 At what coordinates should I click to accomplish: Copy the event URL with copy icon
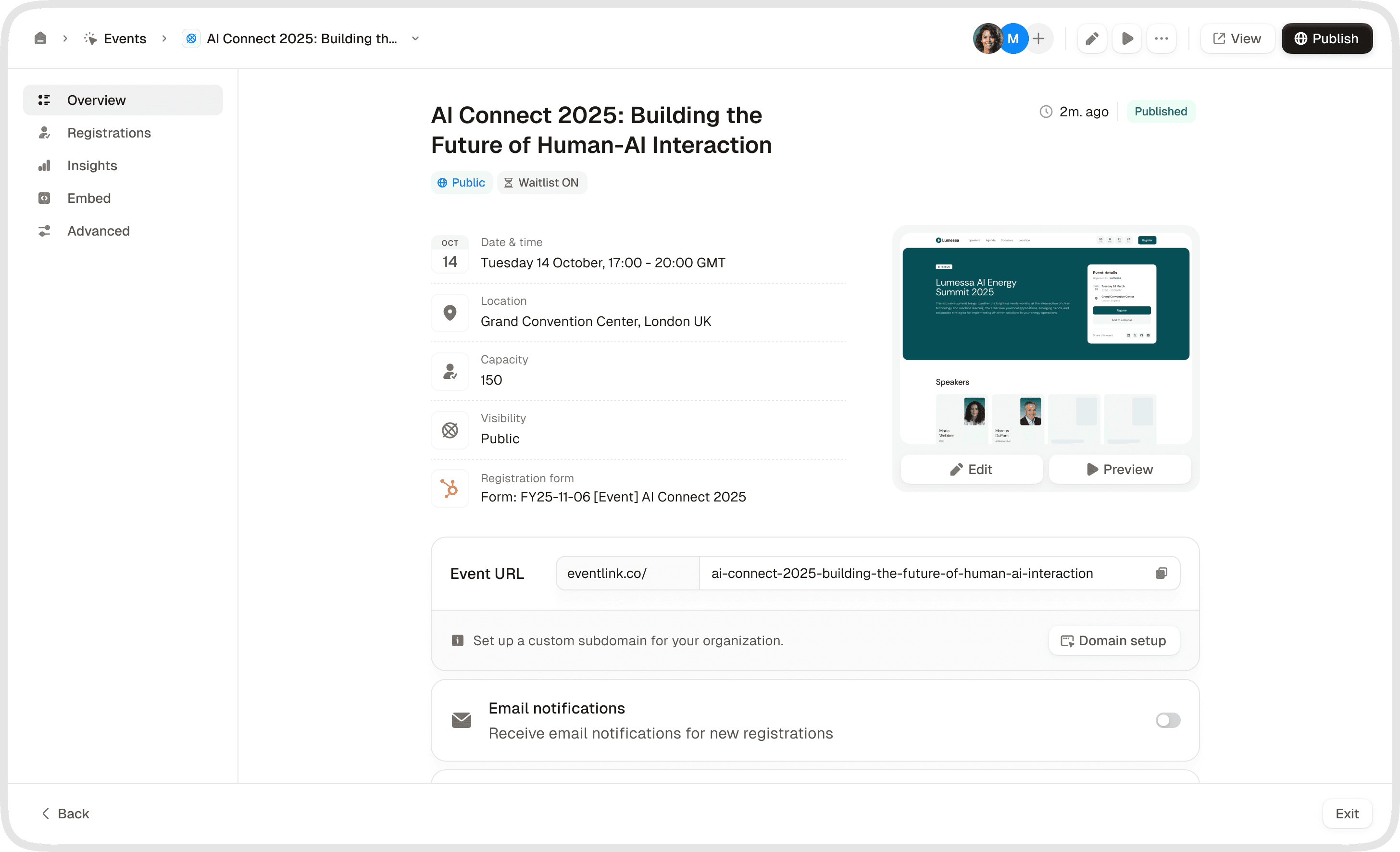coord(1161,573)
